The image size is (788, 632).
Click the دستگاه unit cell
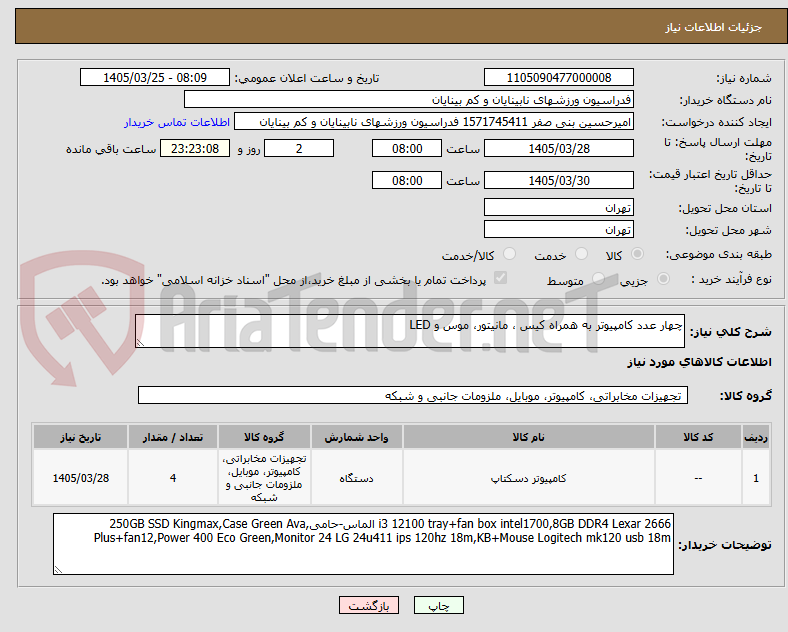tap(356, 478)
